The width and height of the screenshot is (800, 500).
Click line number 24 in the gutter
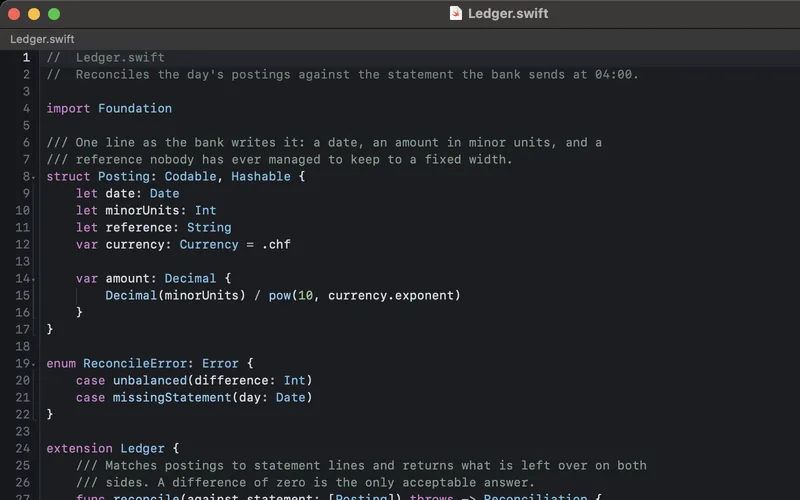(22, 448)
